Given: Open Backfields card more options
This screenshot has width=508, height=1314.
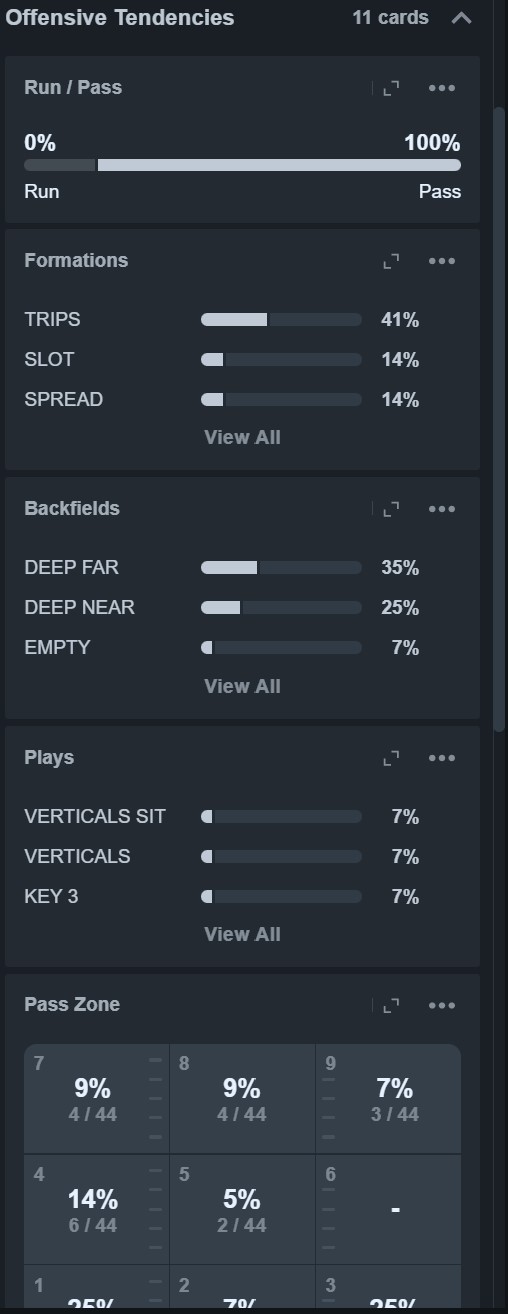Looking at the screenshot, I should pos(442,509).
